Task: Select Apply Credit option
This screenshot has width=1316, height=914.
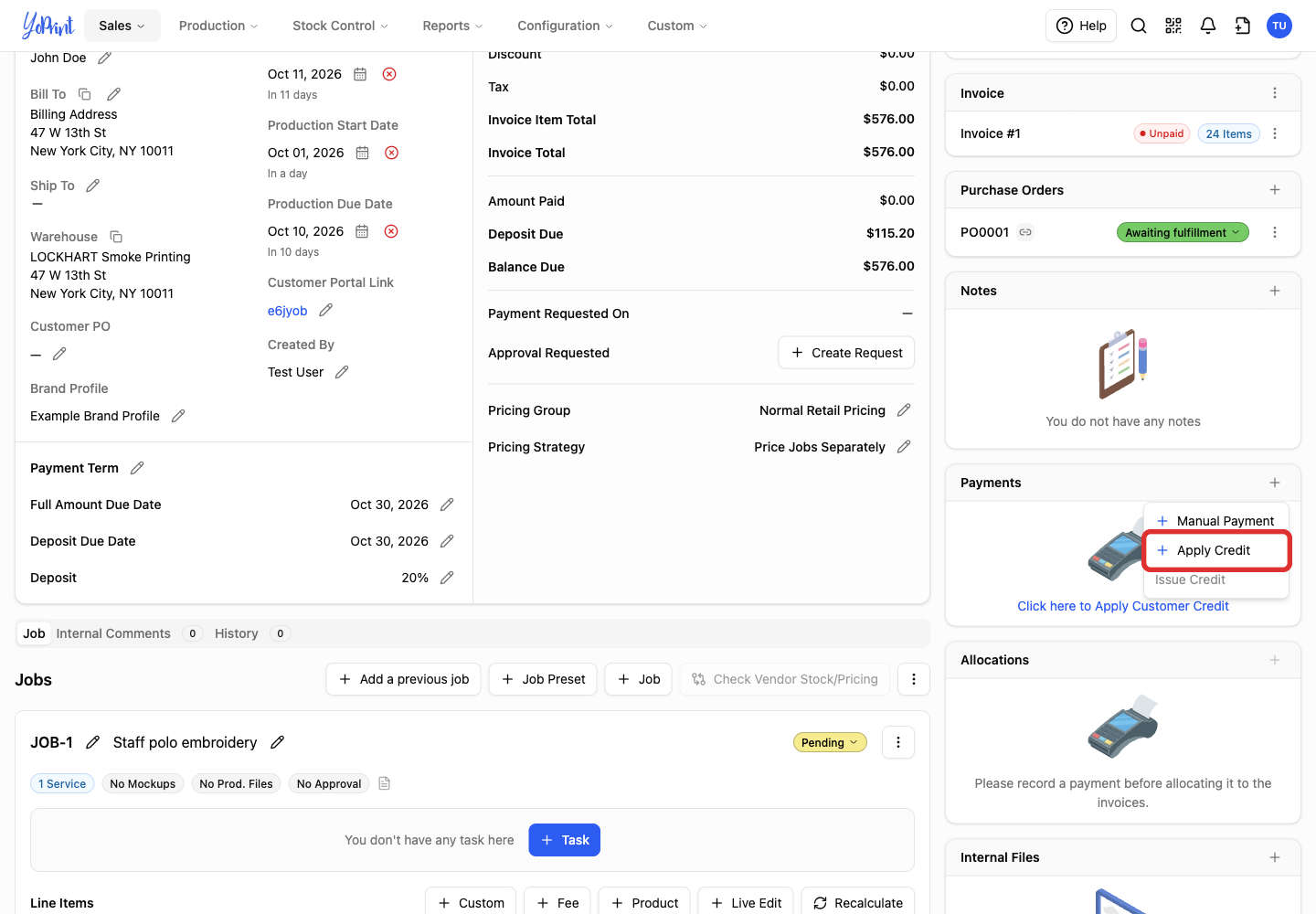Action: (x=1215, y=550)
